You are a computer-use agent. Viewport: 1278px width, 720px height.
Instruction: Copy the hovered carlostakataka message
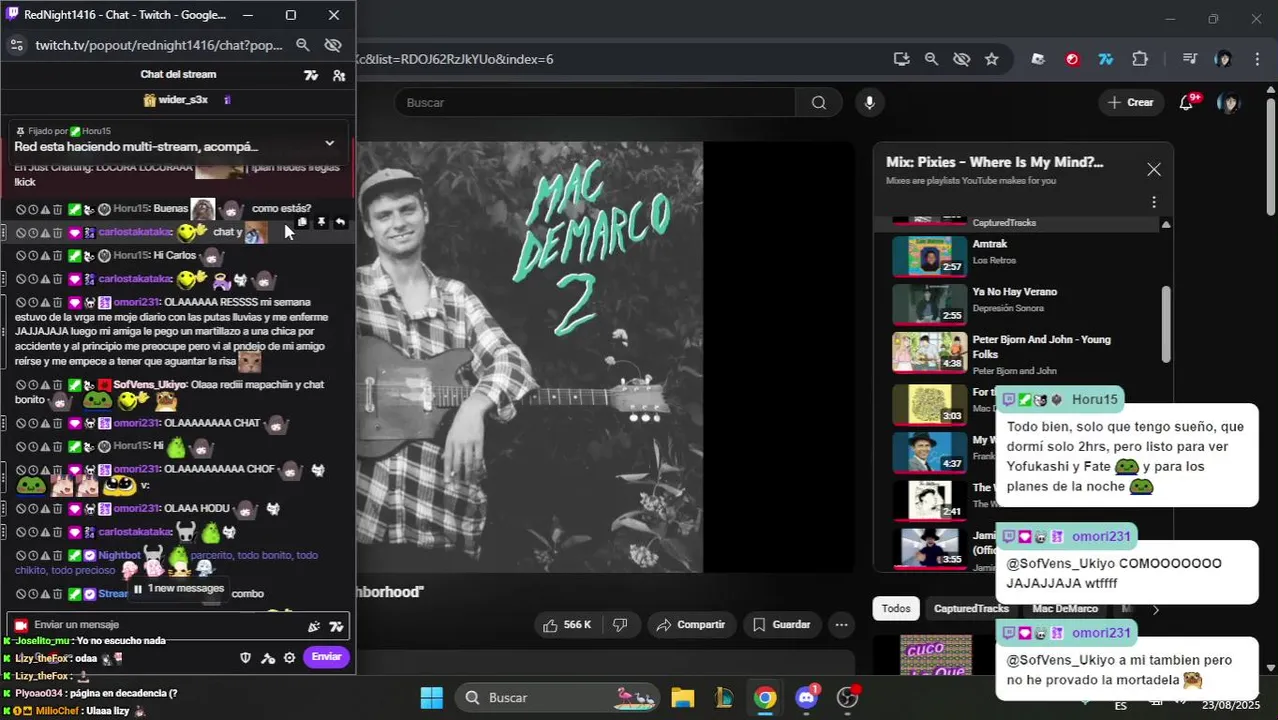(302, 223)
